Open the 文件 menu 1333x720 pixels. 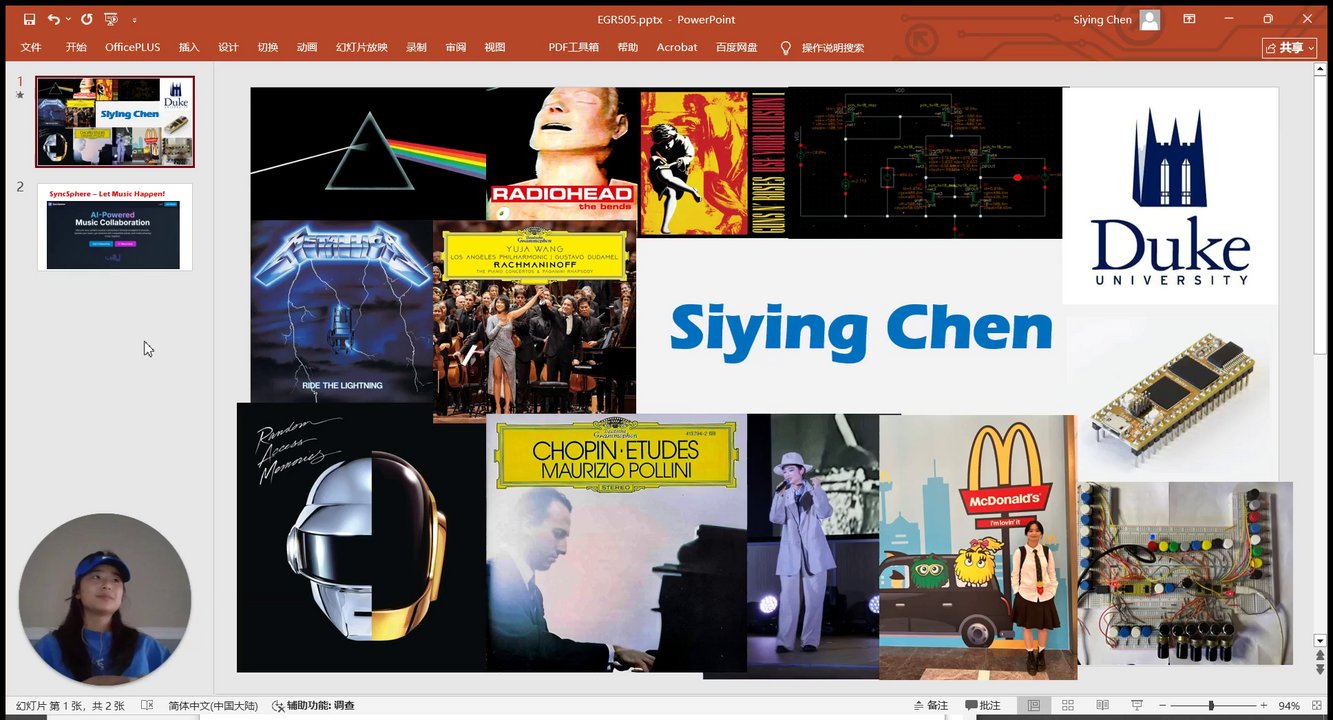coord(31,47)
